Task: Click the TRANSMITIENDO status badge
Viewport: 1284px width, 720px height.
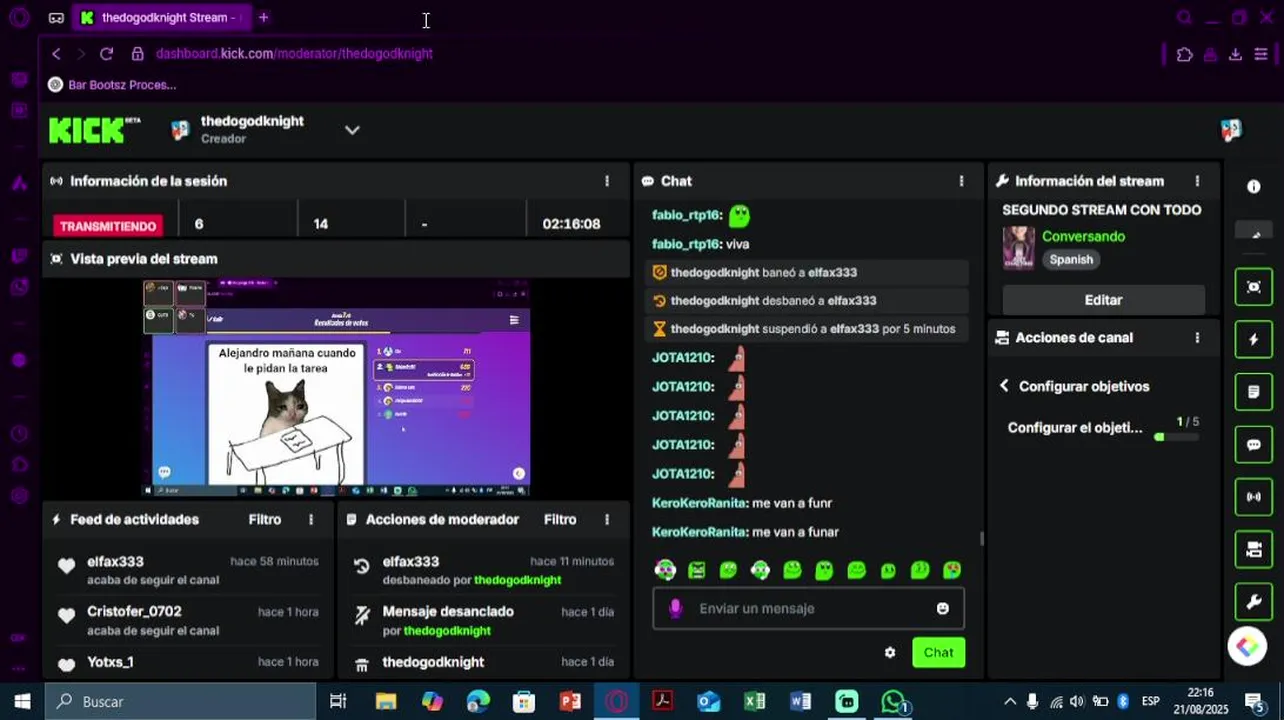Action: click(108, 226)
